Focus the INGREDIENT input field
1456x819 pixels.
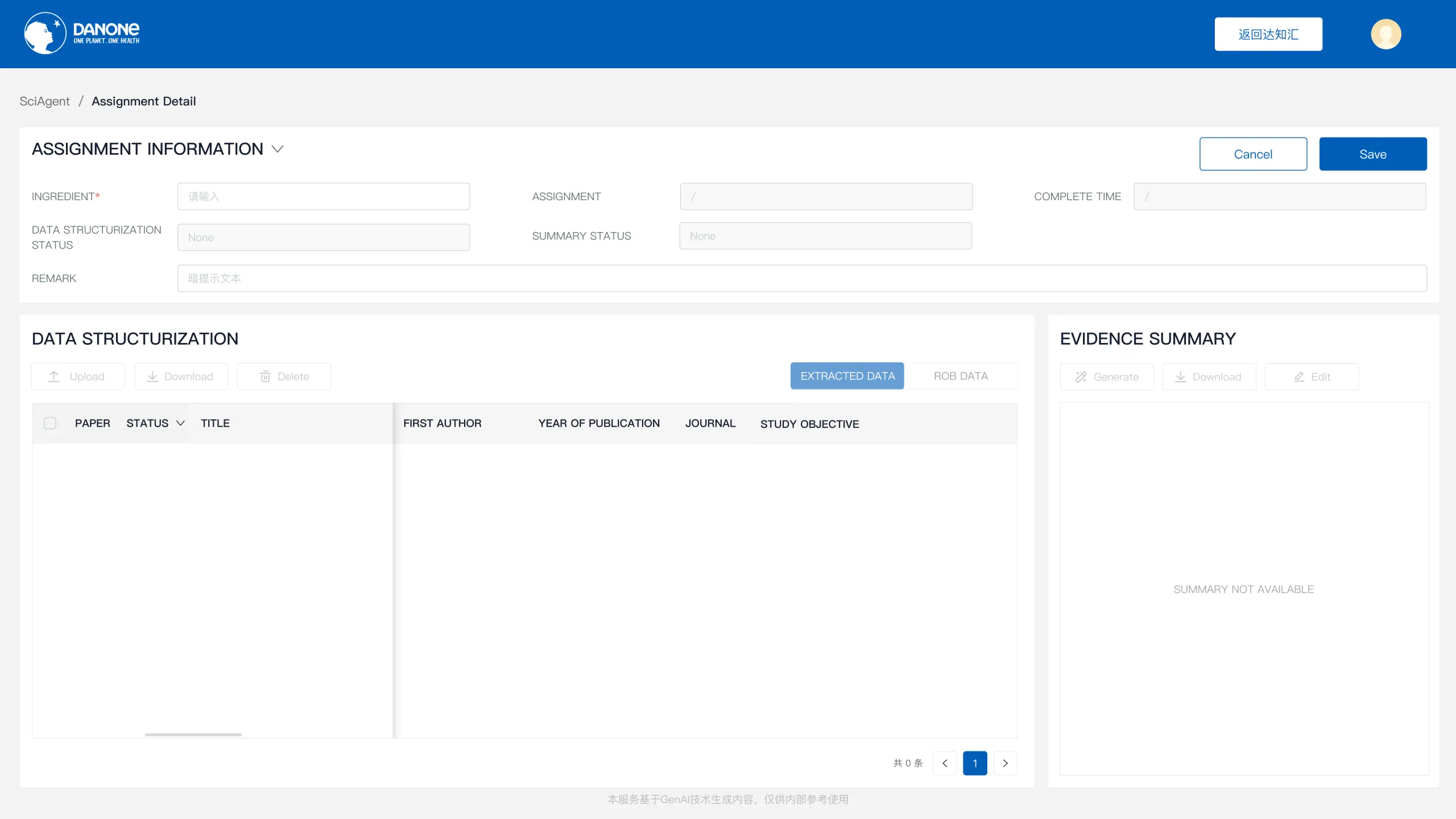tap(323, 196)
